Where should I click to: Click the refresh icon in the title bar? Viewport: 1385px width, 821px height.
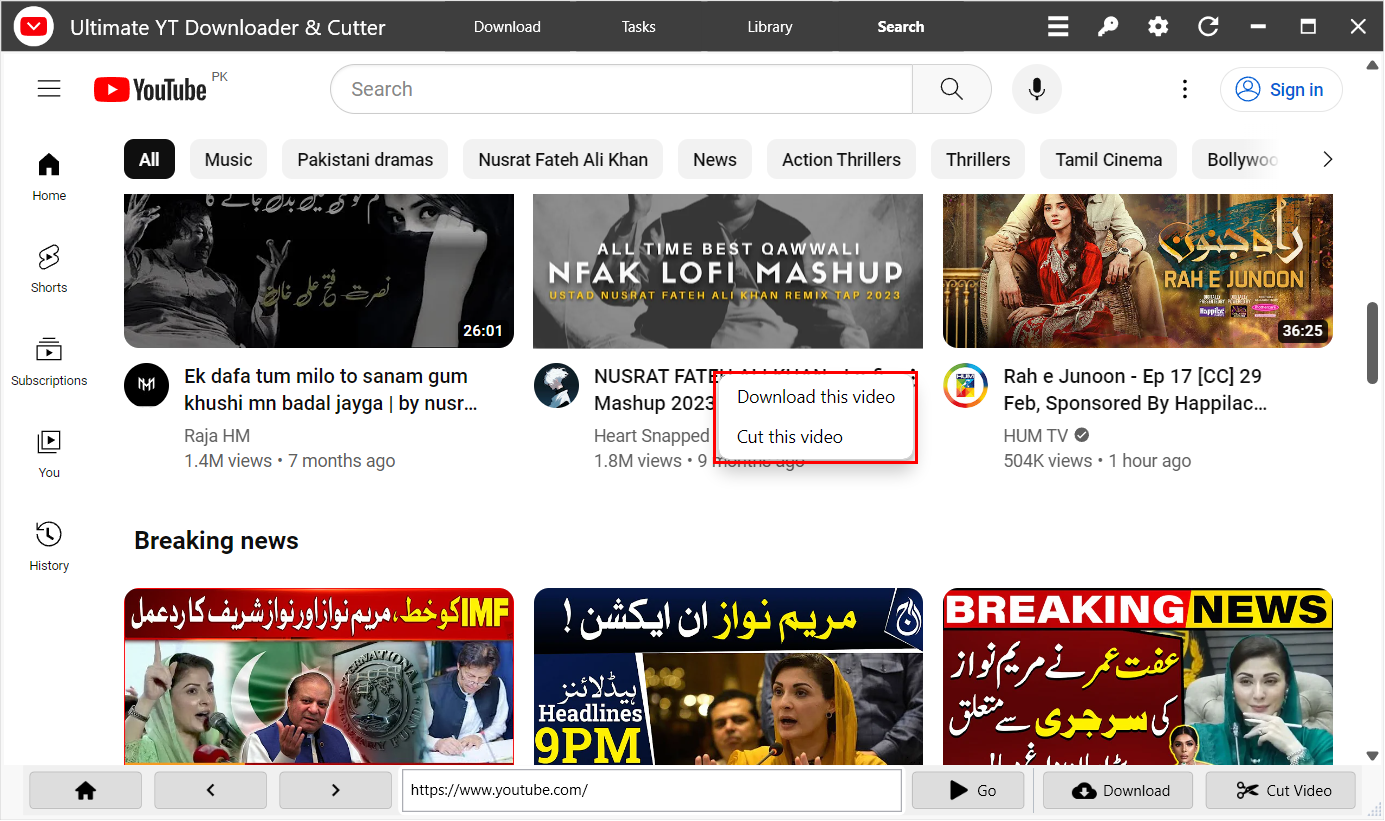click(x=1208, y=27)
